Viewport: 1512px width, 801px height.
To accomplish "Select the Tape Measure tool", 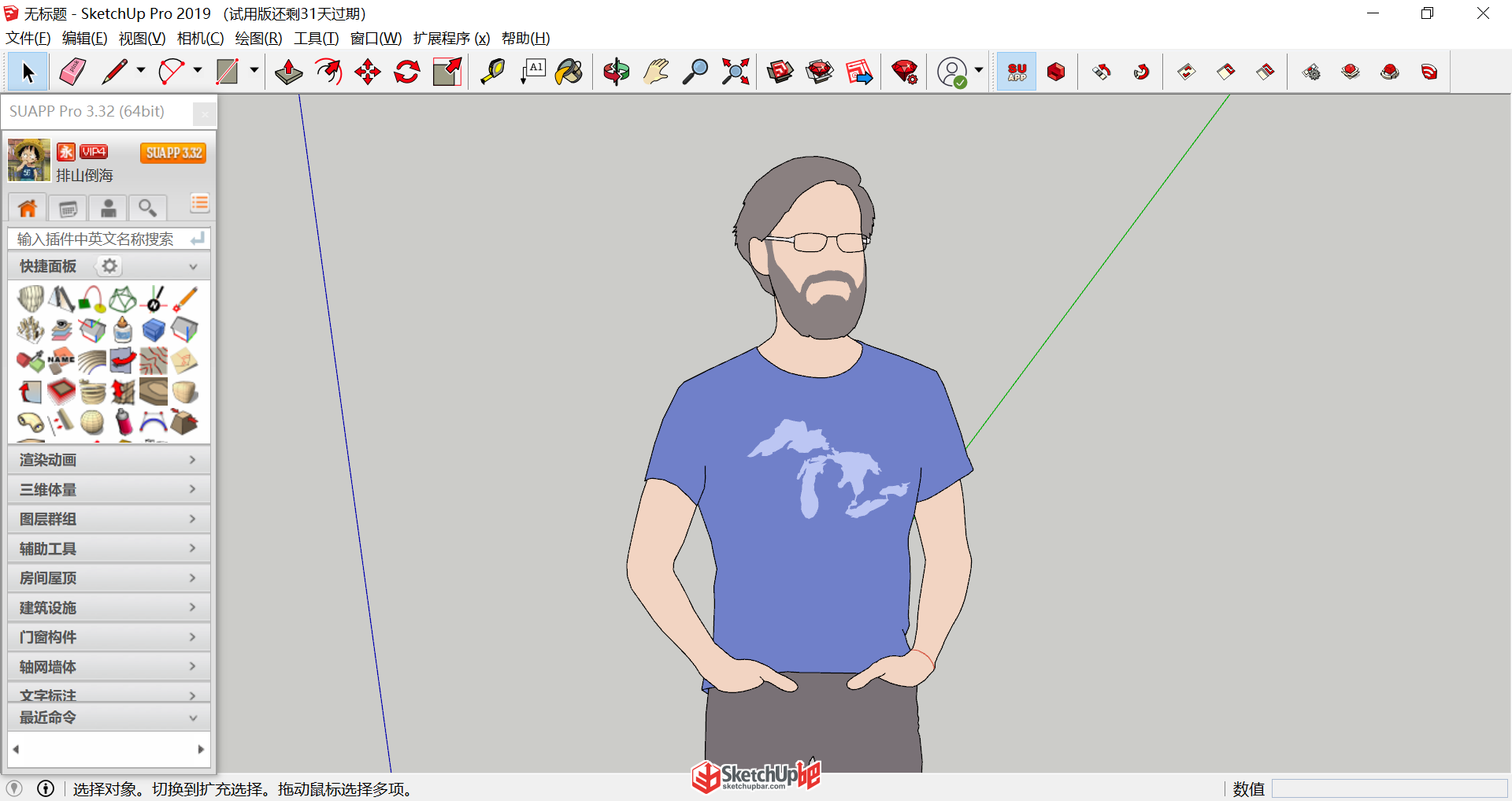I will [493, 72].
